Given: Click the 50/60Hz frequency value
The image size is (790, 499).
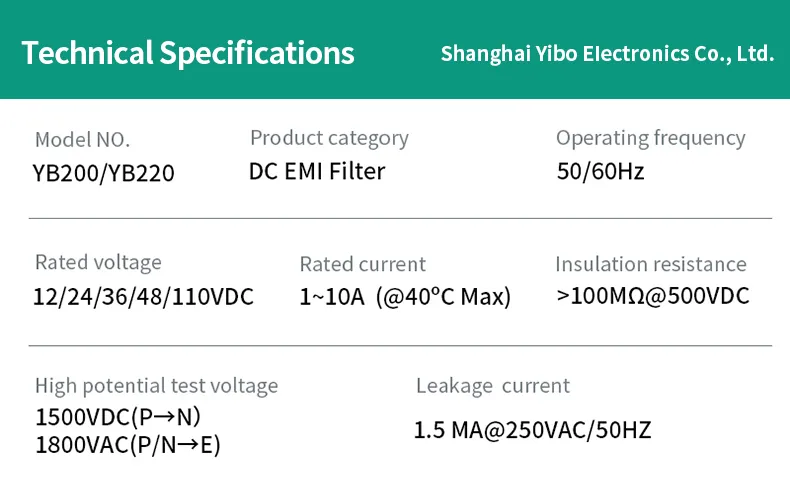Looking at the screenshot, I should coord(600,171).
